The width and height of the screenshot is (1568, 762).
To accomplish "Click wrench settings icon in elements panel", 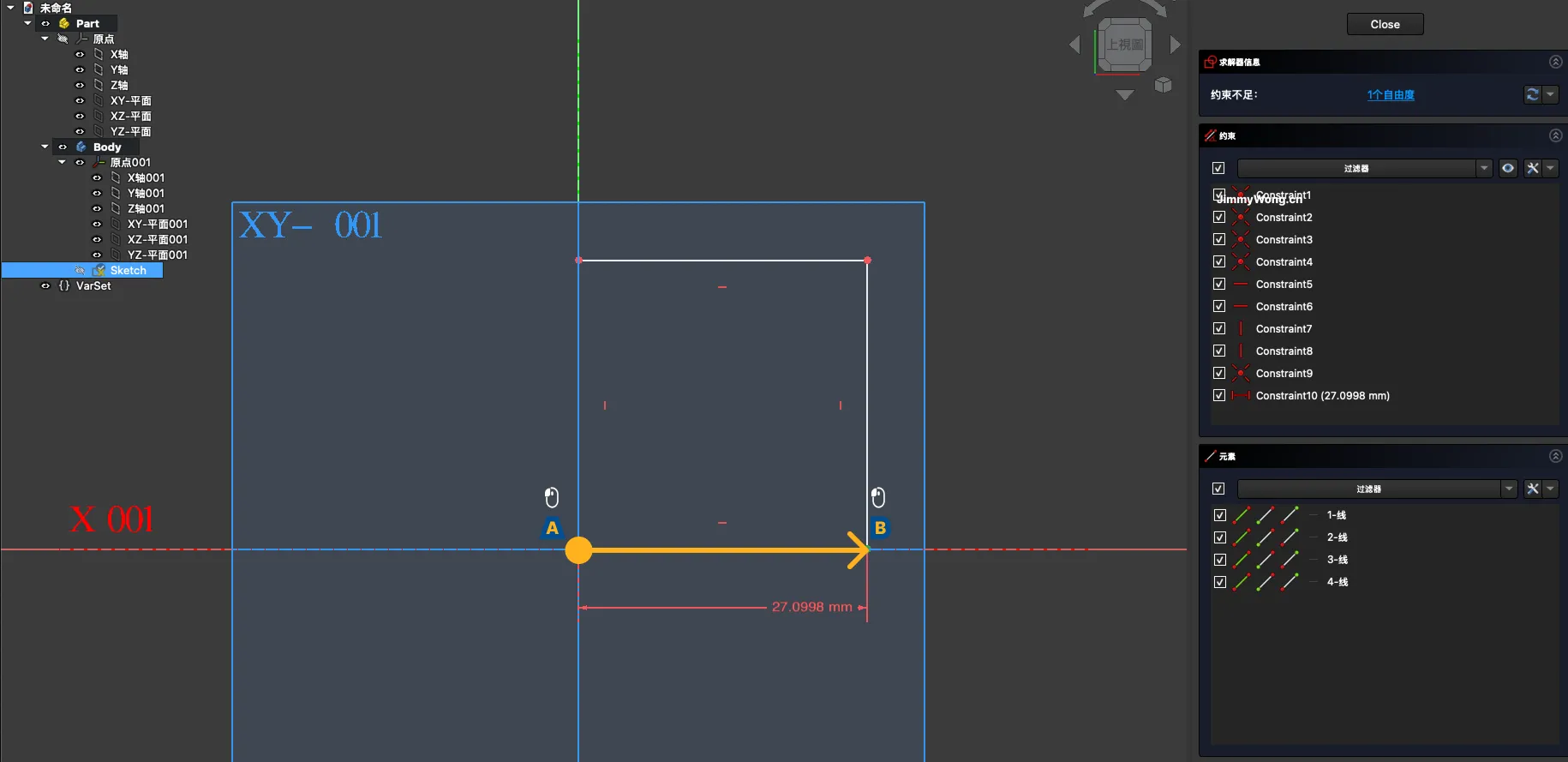I will tap(1533, 489).
